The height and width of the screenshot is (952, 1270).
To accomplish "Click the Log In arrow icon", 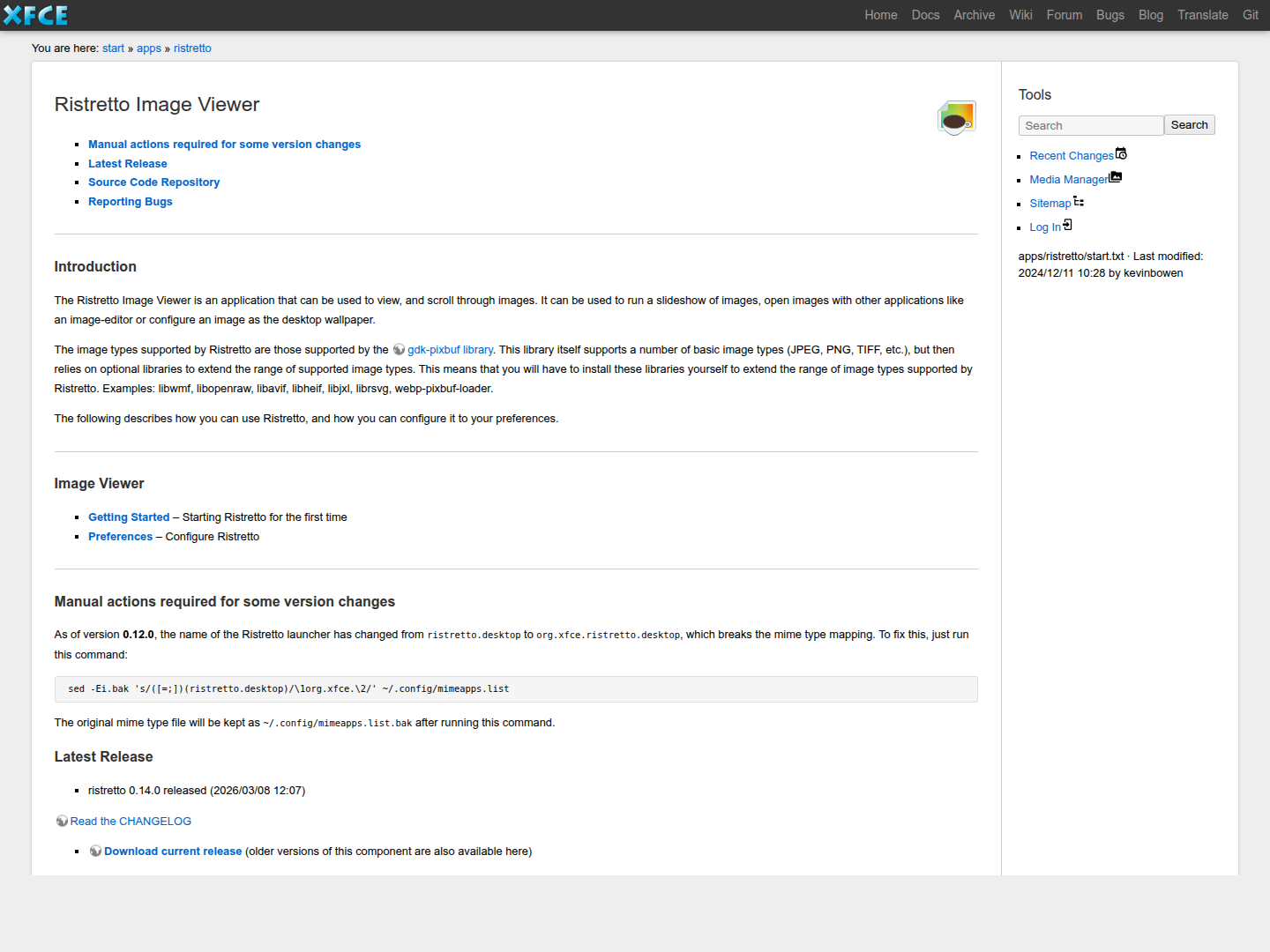I will 1068,225.
